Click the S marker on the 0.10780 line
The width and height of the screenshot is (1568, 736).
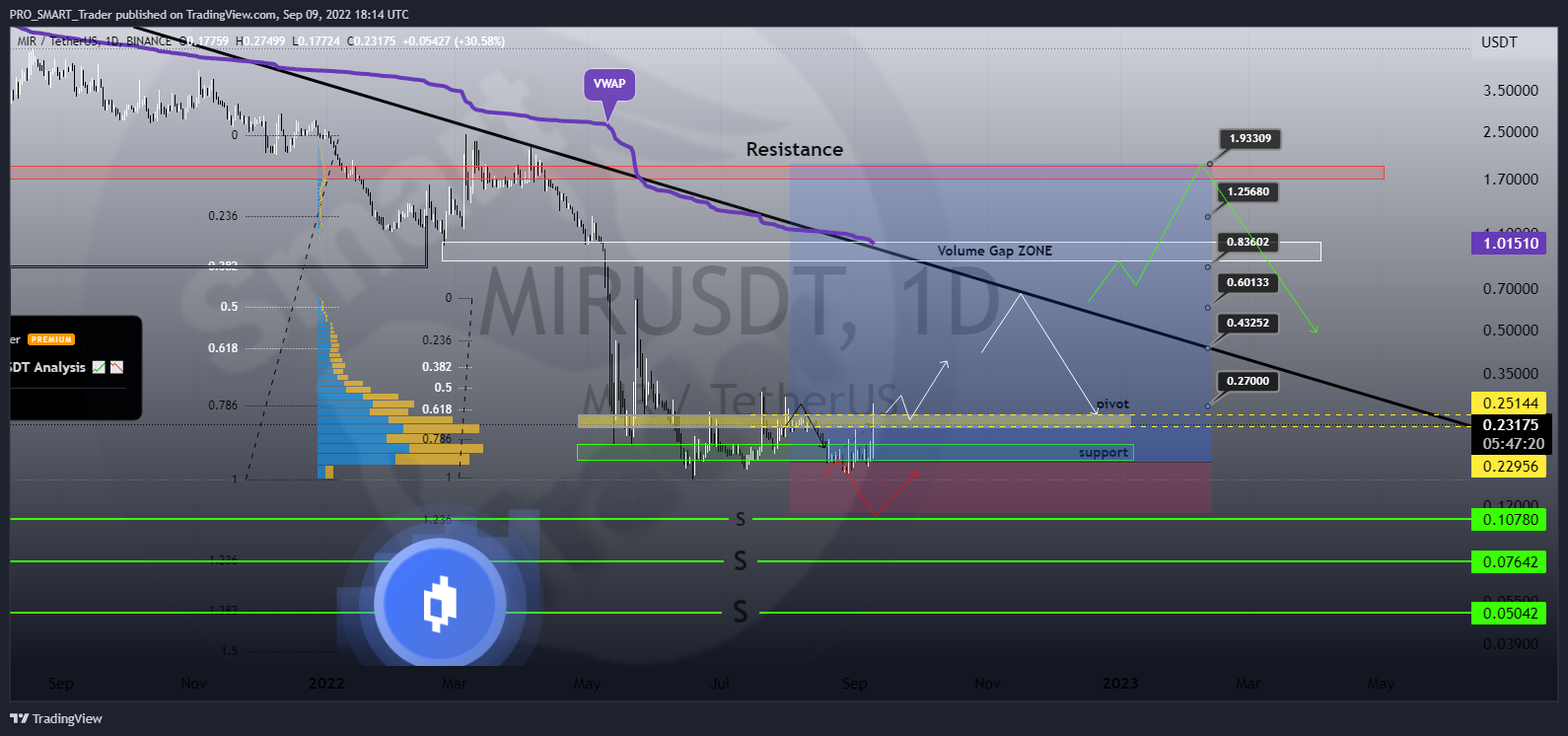[x=741, y=519]
